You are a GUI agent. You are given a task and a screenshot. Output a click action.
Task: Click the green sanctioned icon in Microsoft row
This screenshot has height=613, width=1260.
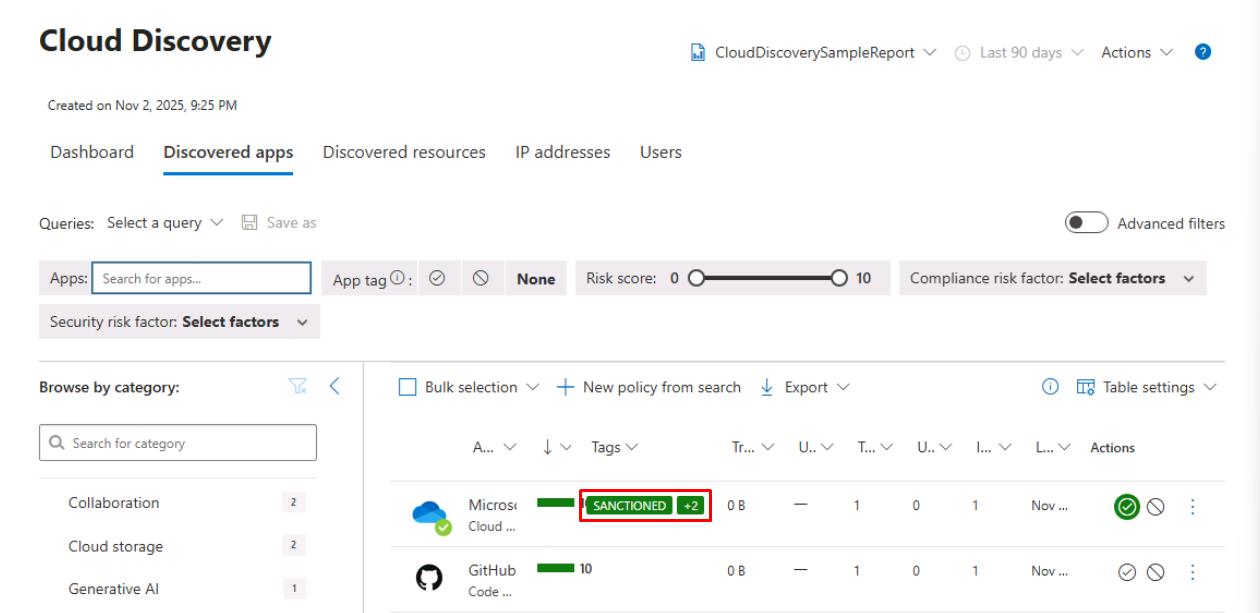(x=1127, y=507)
